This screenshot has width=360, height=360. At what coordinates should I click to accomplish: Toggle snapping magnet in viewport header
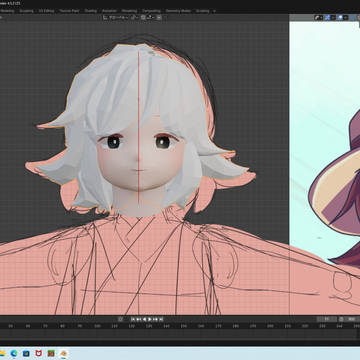[143, 17]
